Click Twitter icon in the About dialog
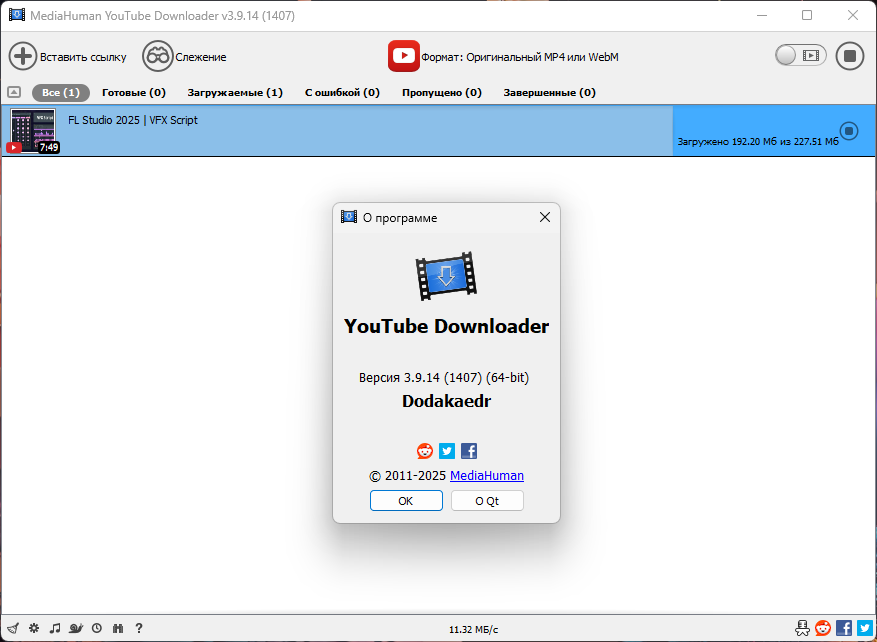The image size is (877, 642). (447, 451)
